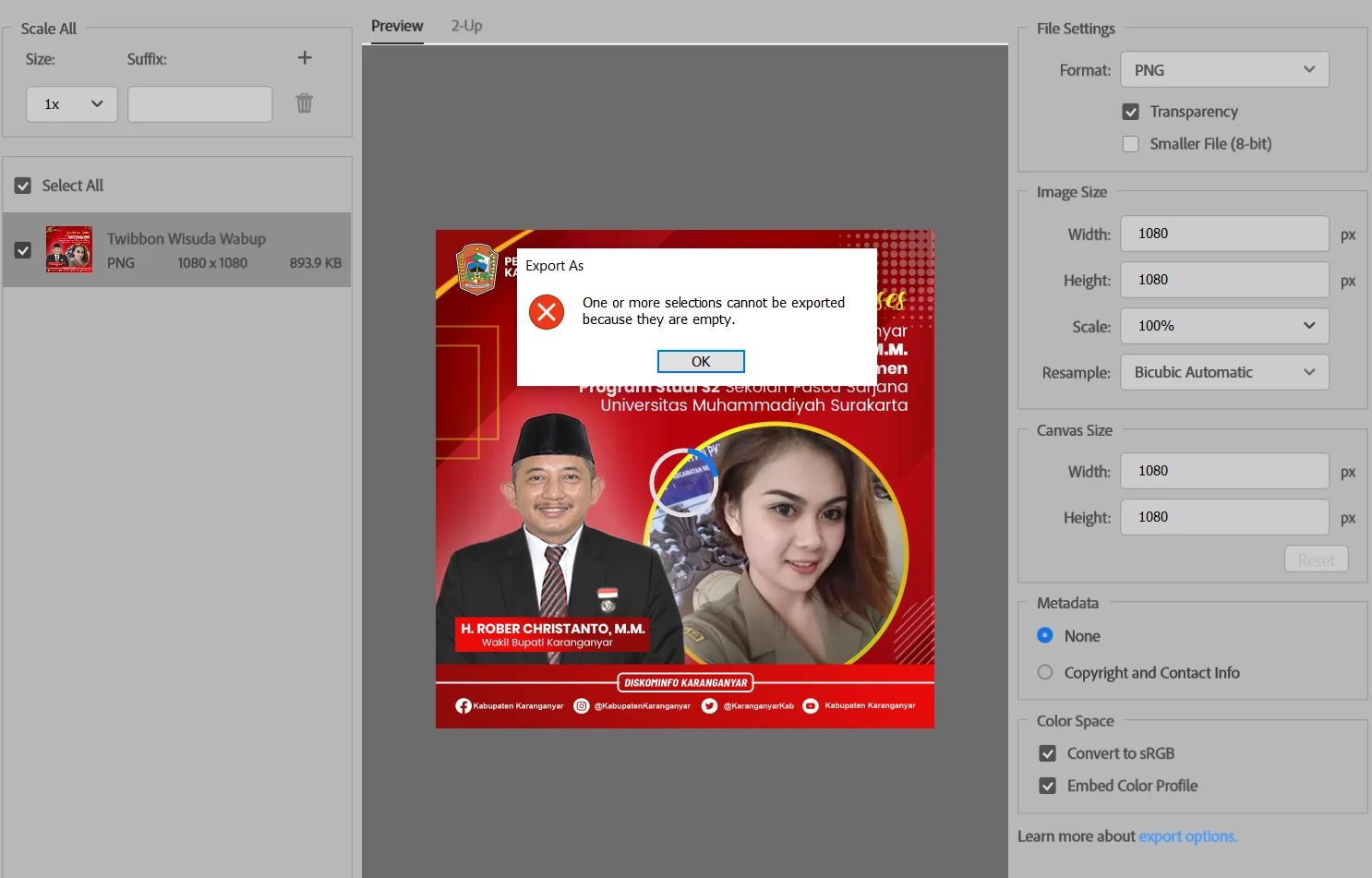
Task: Select the None metadata radio button
Action: pos(1045,635)
